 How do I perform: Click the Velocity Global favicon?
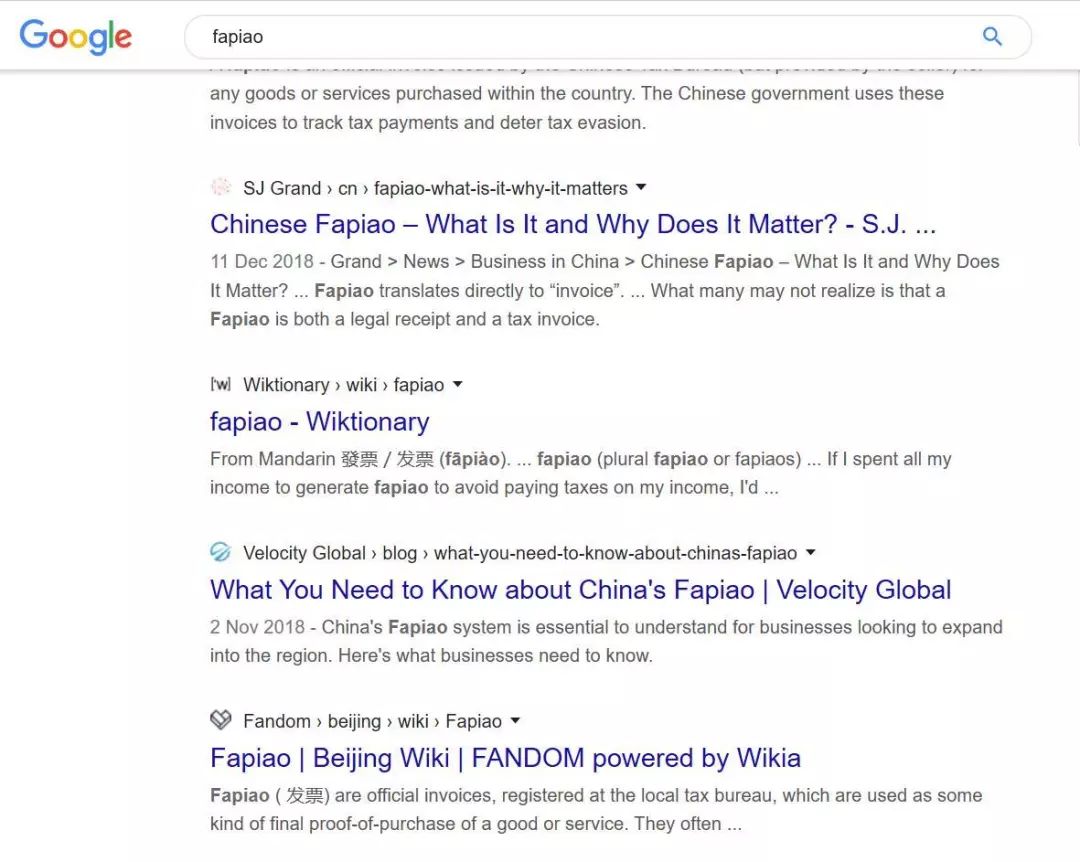click(220, 552)
